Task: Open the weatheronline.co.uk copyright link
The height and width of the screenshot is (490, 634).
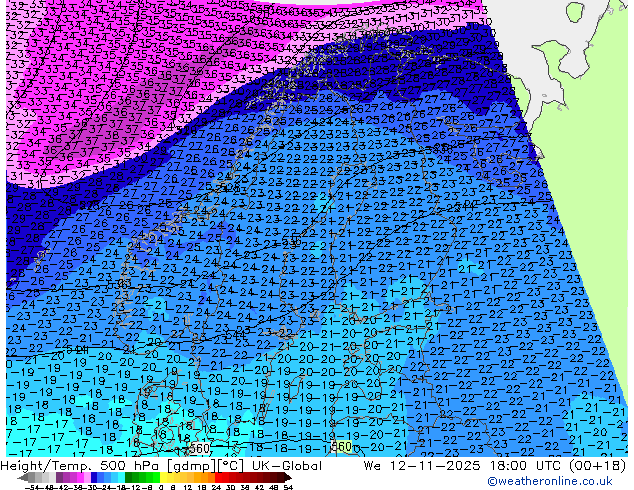Action: [549, 481]
